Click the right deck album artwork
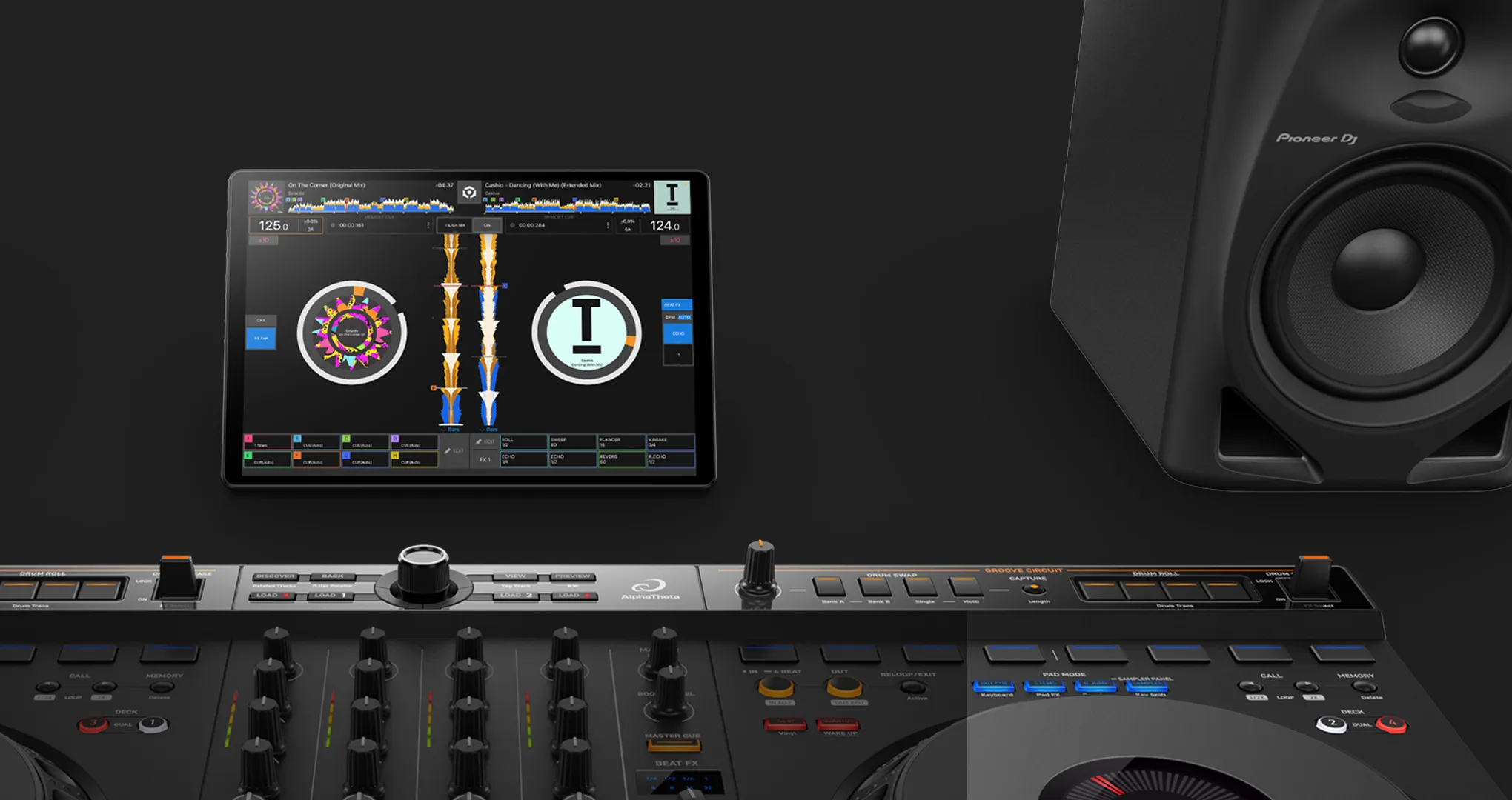Viewport: 1512px width, 800px height. [672, 196]
